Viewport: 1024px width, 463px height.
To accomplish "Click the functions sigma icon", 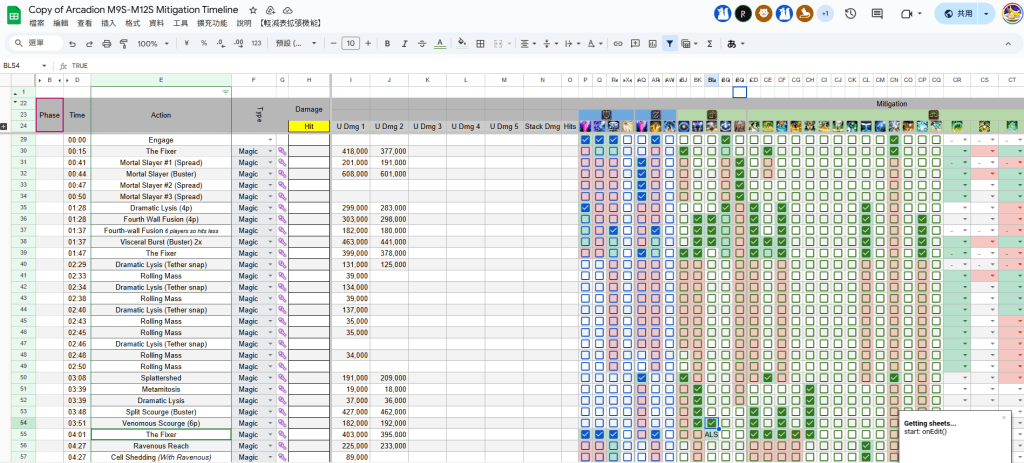I will 709,44.
